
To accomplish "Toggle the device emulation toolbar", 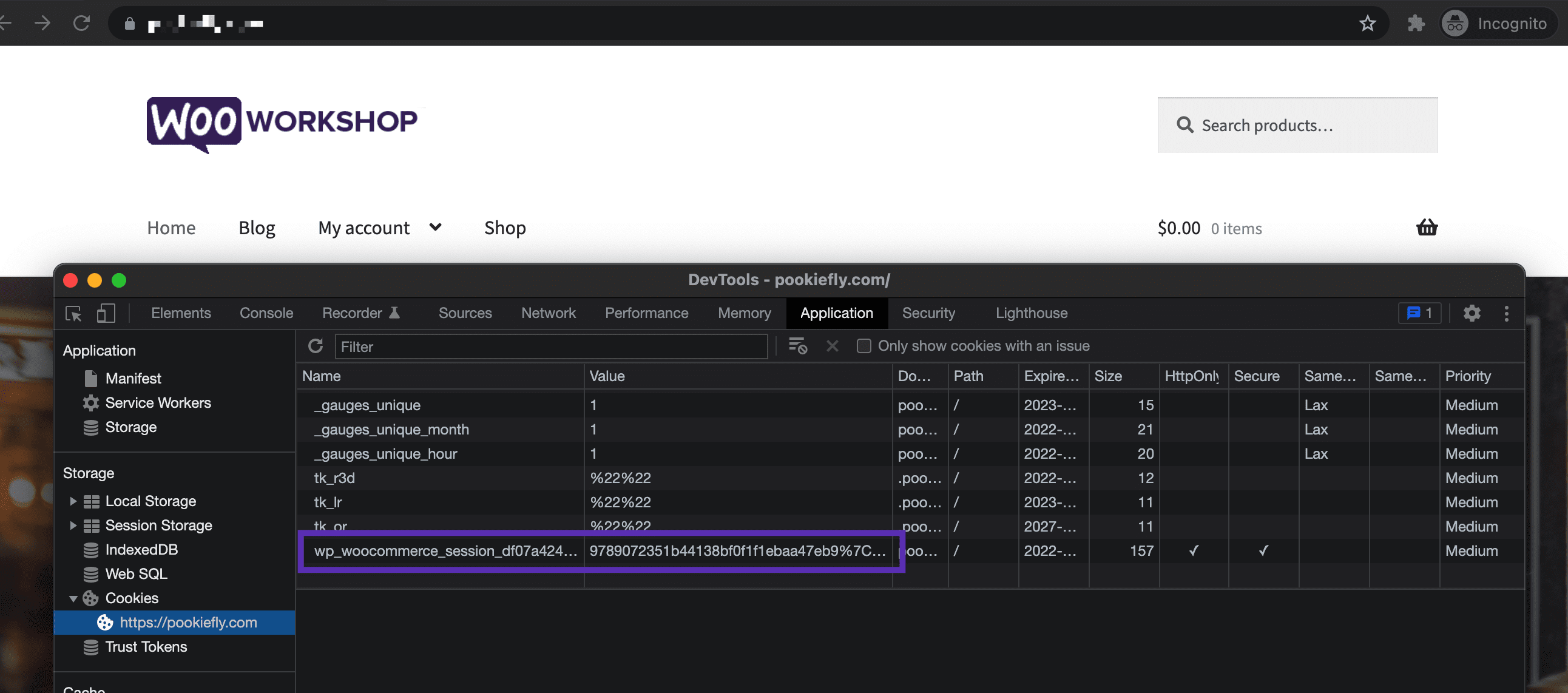I will tap(106, 313).
